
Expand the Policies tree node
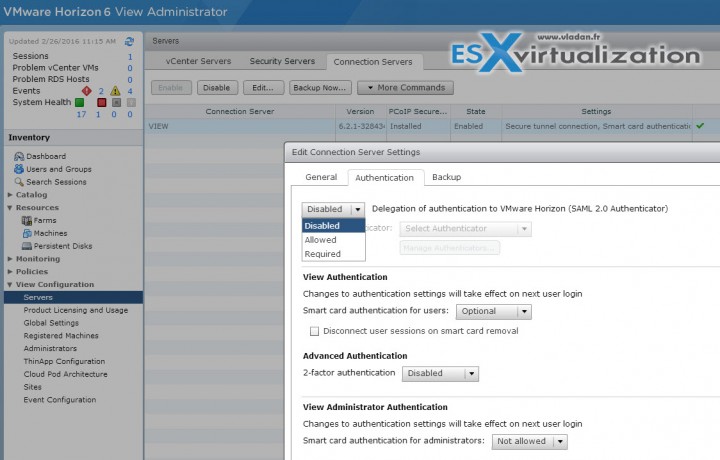tap(10, 272)
